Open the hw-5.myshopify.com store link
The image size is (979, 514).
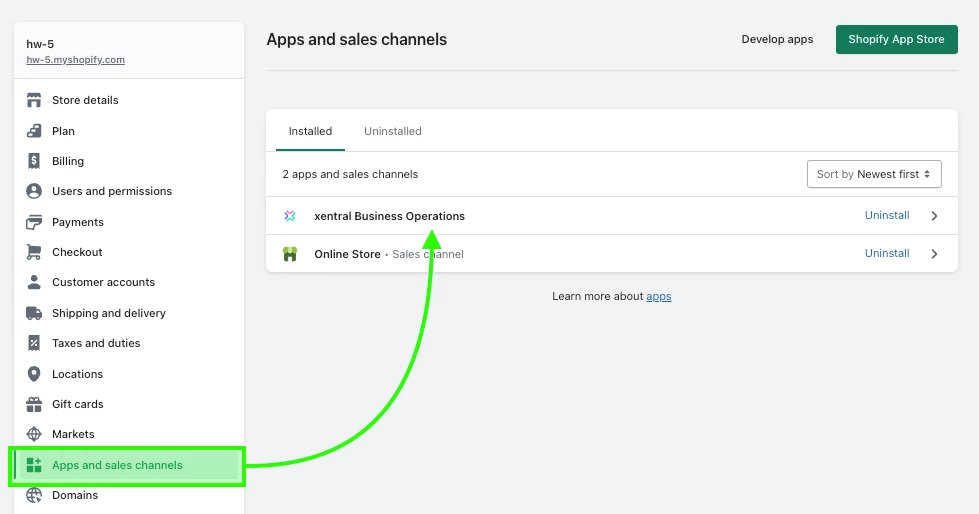[x=76, y=60]
